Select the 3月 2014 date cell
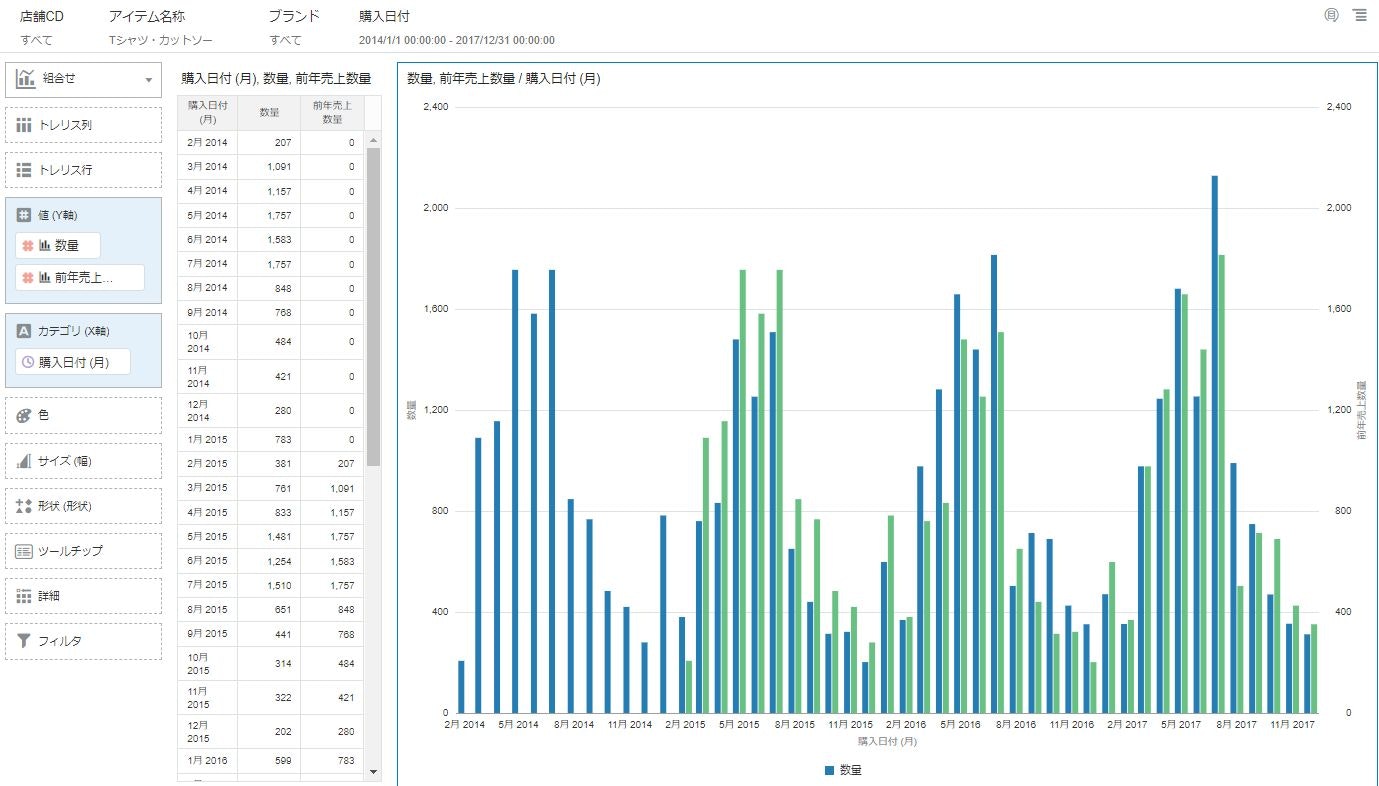This screenshot has height=786, width=1379. point(208,167)
